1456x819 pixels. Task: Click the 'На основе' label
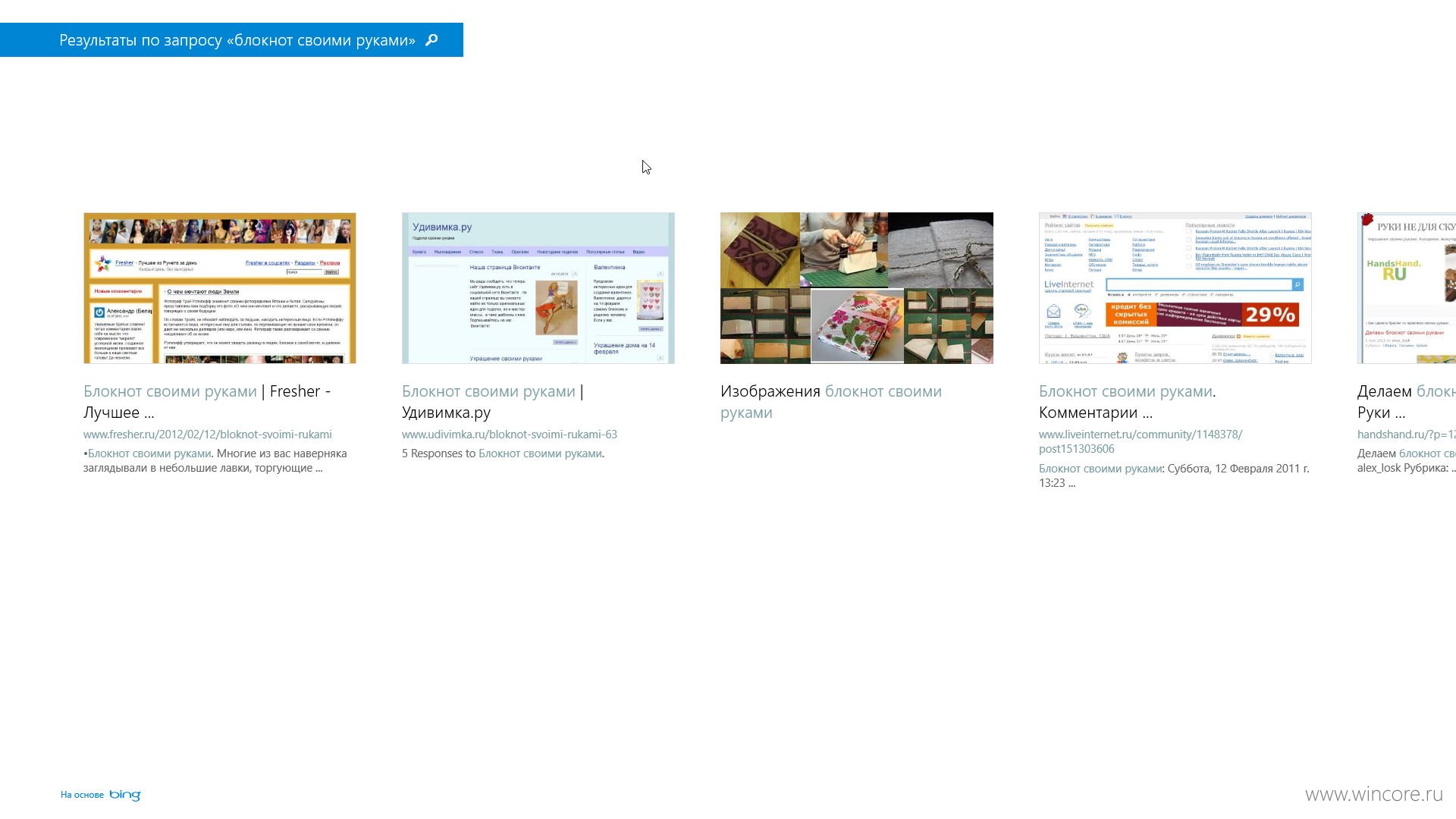(x=82, y=795)
